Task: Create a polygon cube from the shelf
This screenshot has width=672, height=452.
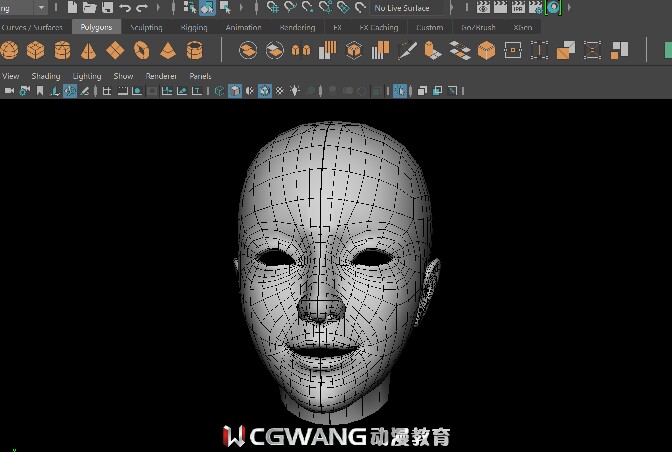Action: point(36,51)
